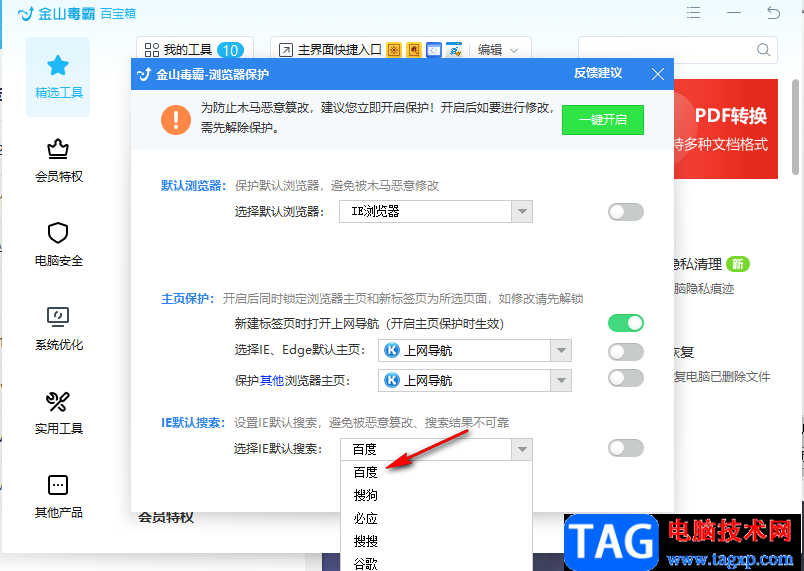Click the vertical scrollbar in main window

[795, 127]
